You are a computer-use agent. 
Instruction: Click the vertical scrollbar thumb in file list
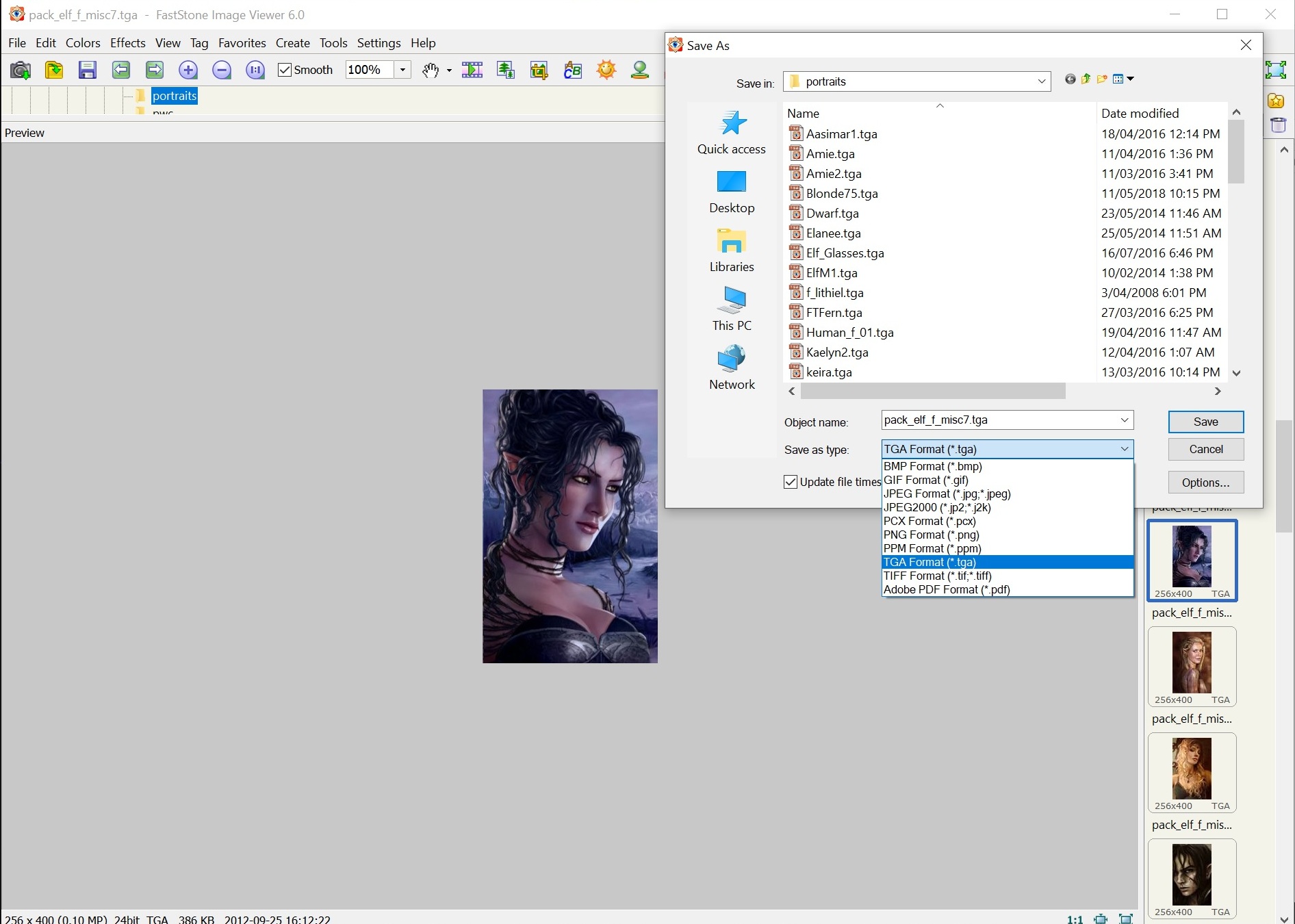[x=1235, y=152]
